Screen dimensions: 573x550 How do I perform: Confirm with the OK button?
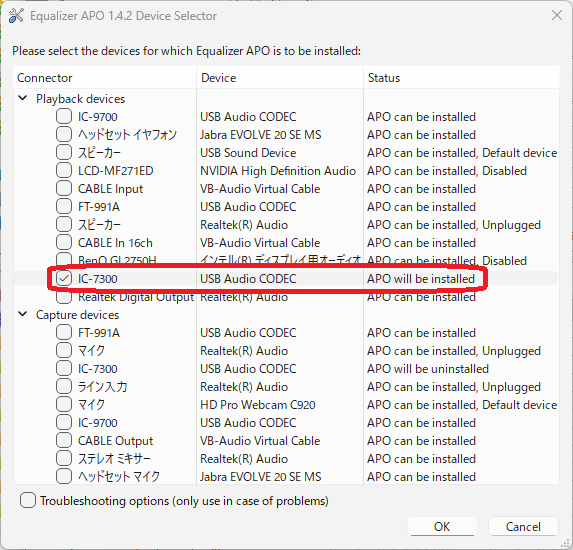coord(442,527)
